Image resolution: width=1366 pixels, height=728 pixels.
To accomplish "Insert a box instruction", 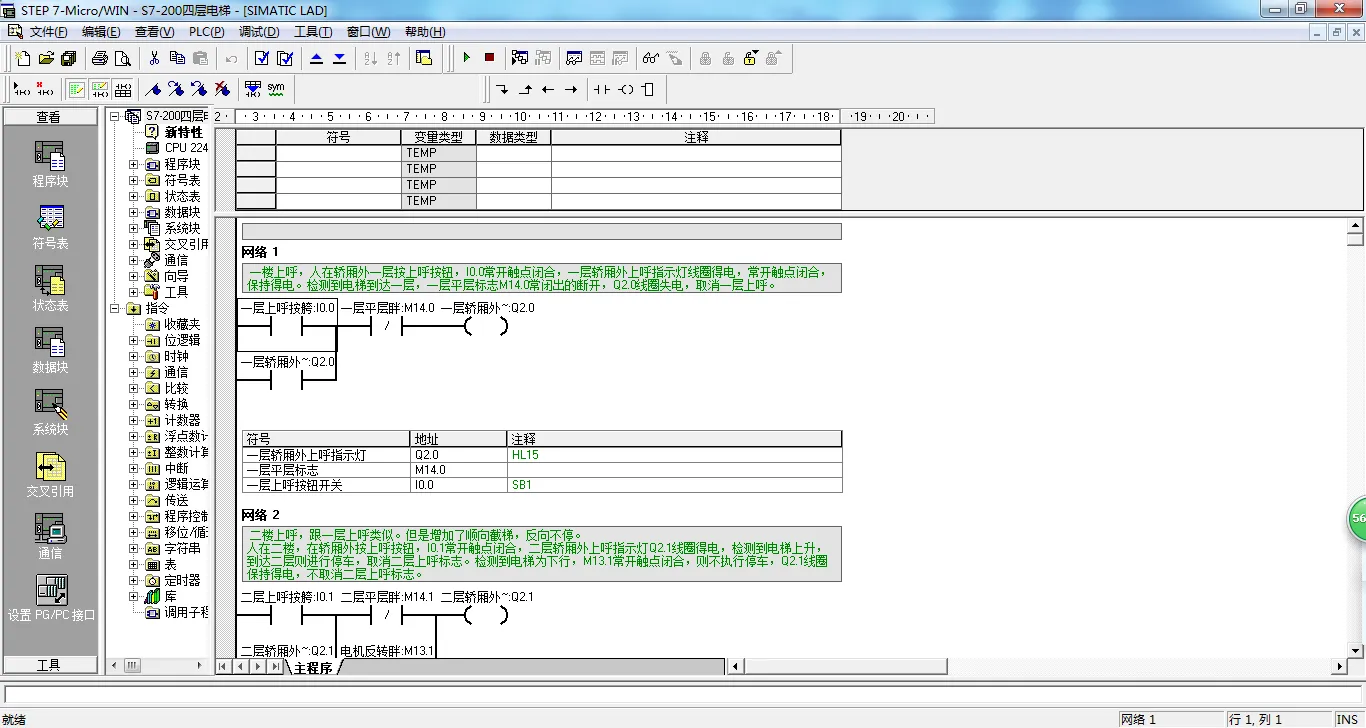I will (648, 89).
